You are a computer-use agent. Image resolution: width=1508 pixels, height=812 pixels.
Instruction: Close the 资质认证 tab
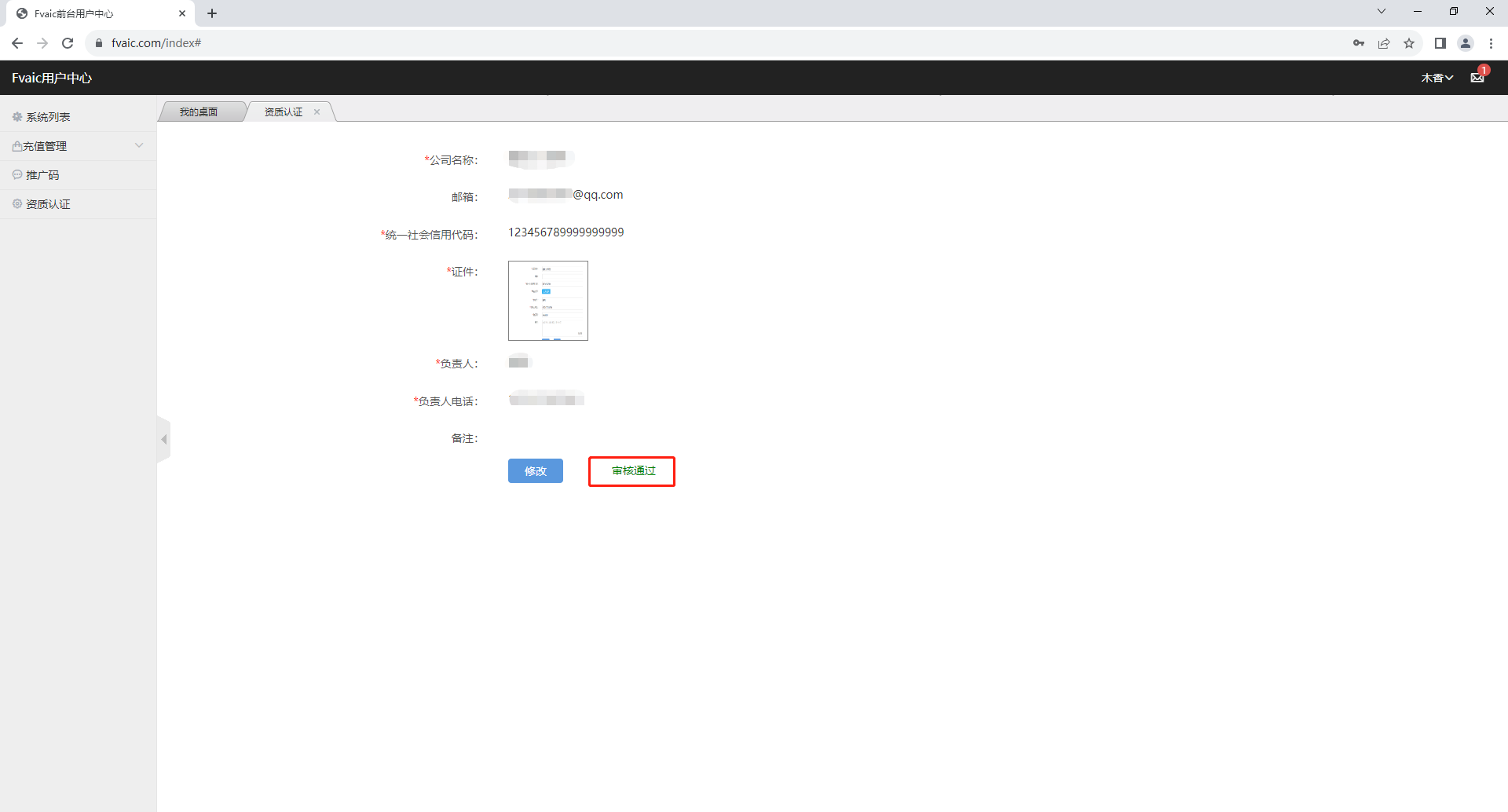click(317, 112)
